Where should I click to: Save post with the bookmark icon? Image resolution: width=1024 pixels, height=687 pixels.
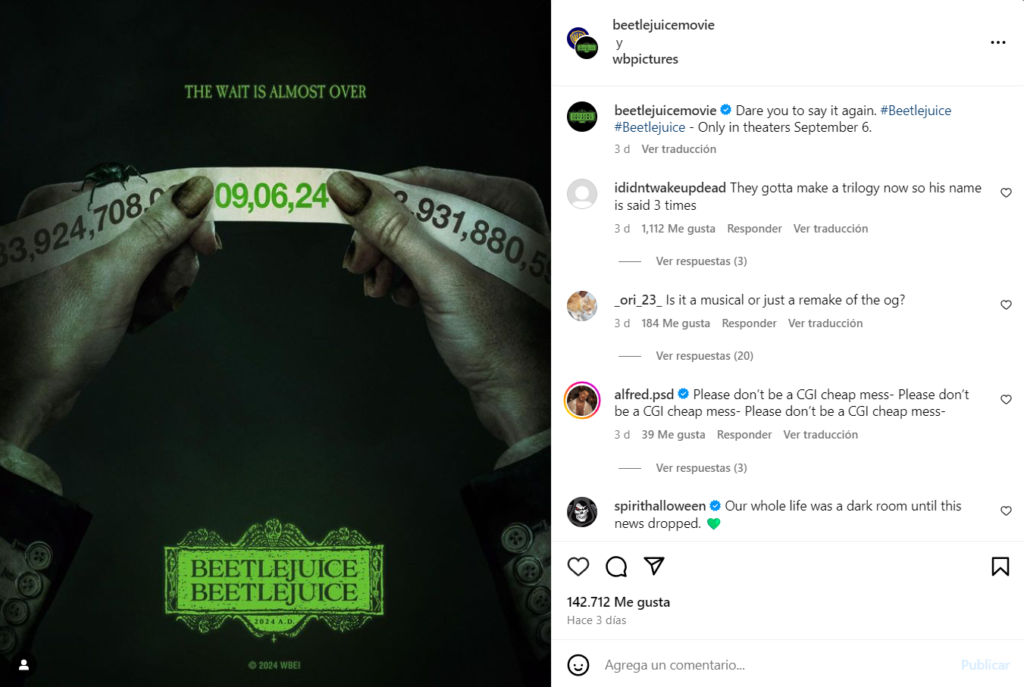tap(1000, 566)
